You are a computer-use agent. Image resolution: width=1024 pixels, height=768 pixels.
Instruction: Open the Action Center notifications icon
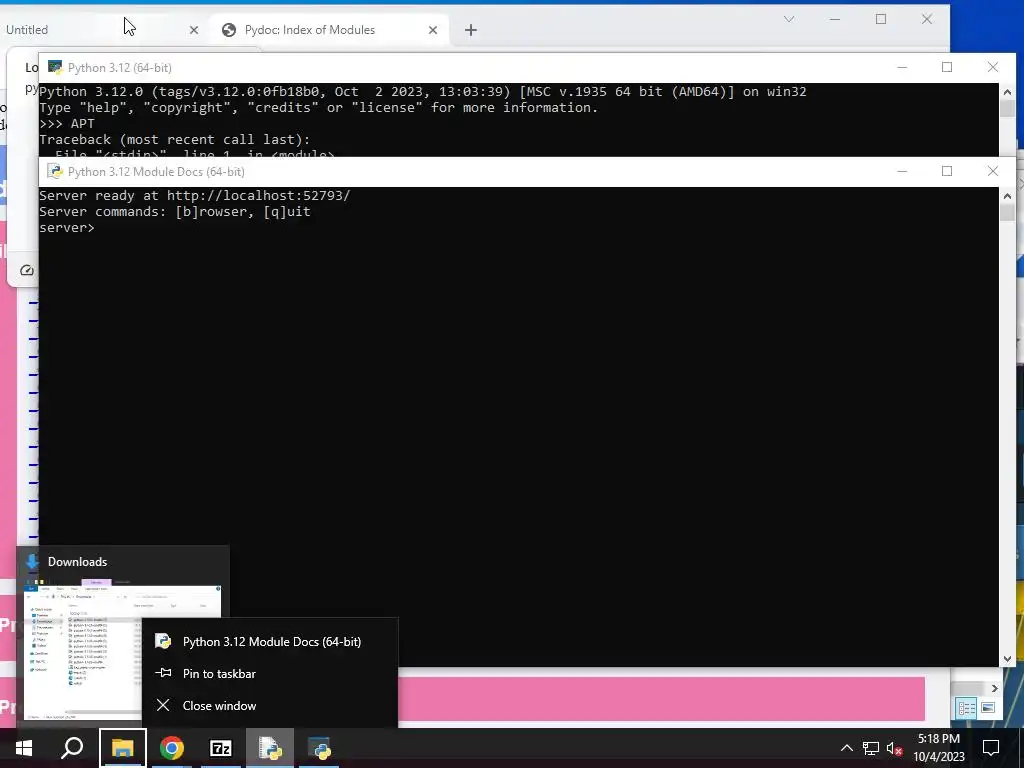(x=991, y=748)
